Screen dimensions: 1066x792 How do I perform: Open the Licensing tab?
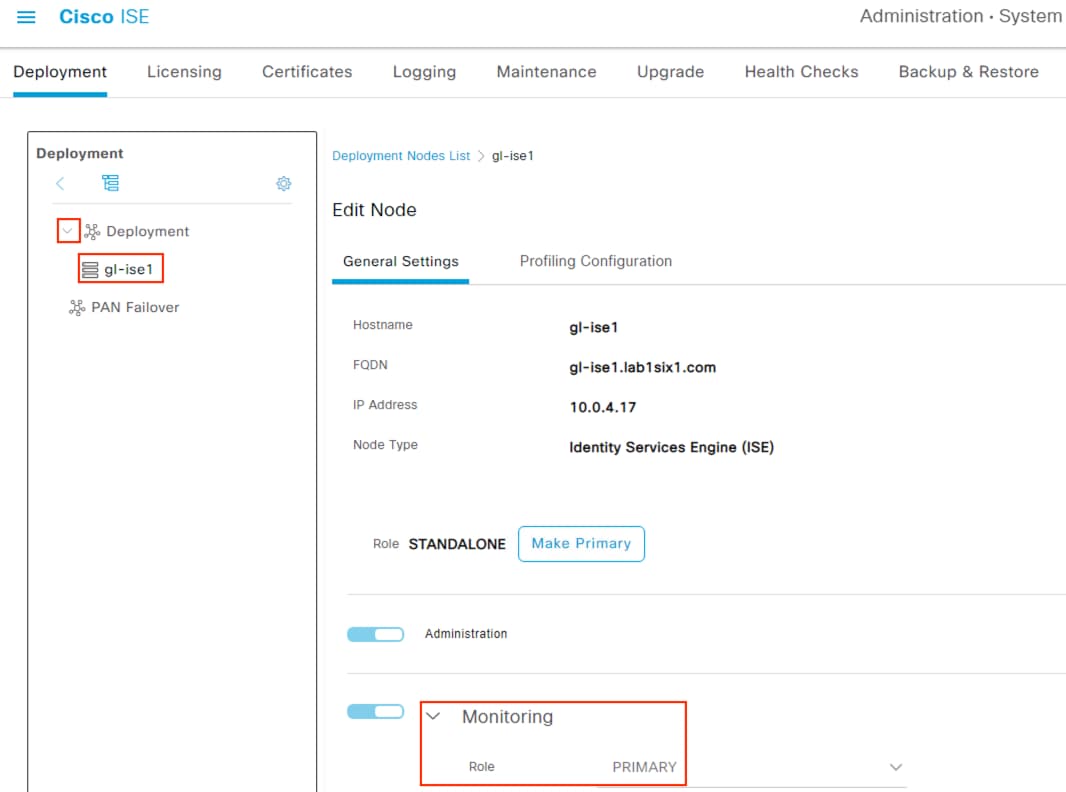[x=184, y=72]
